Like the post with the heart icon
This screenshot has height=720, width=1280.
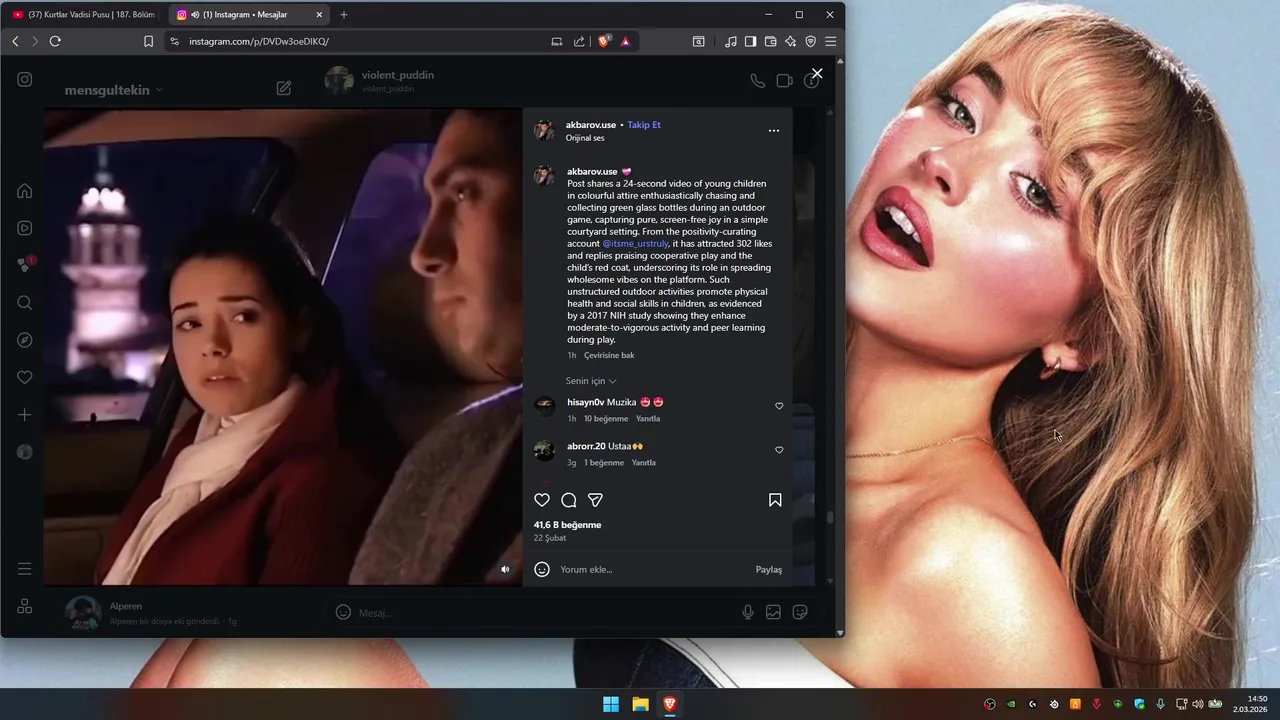(542, 500)
